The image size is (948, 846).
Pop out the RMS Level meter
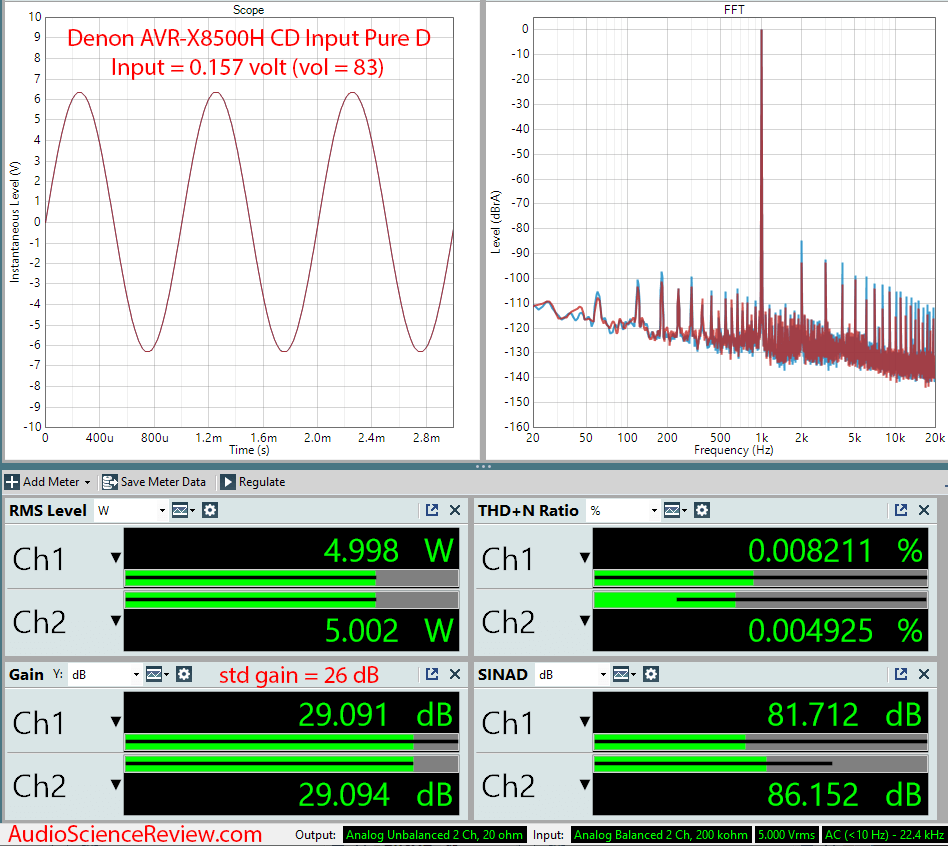coord(432,510)
